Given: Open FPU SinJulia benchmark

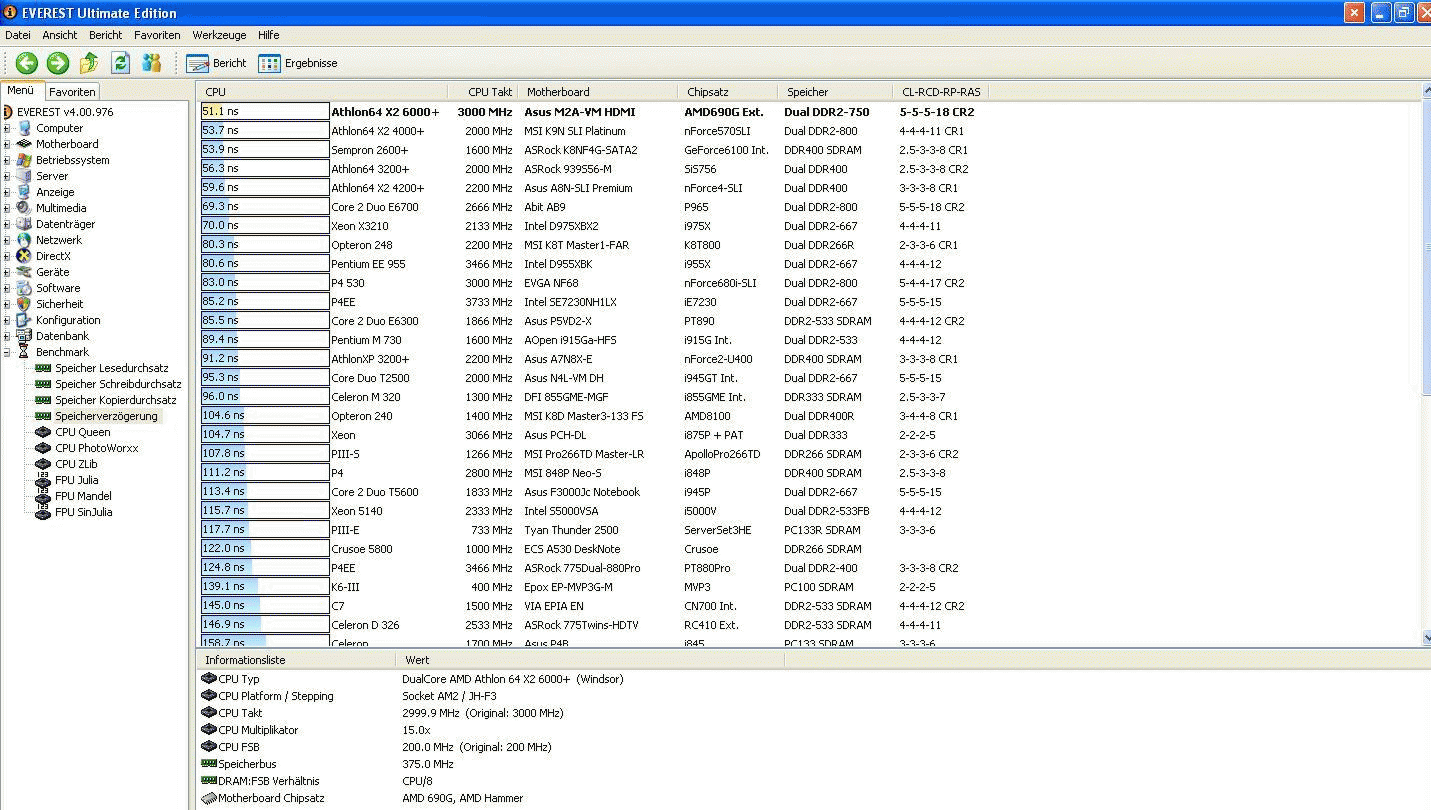Looking at the screenshot, I should (x=84, y=512).
